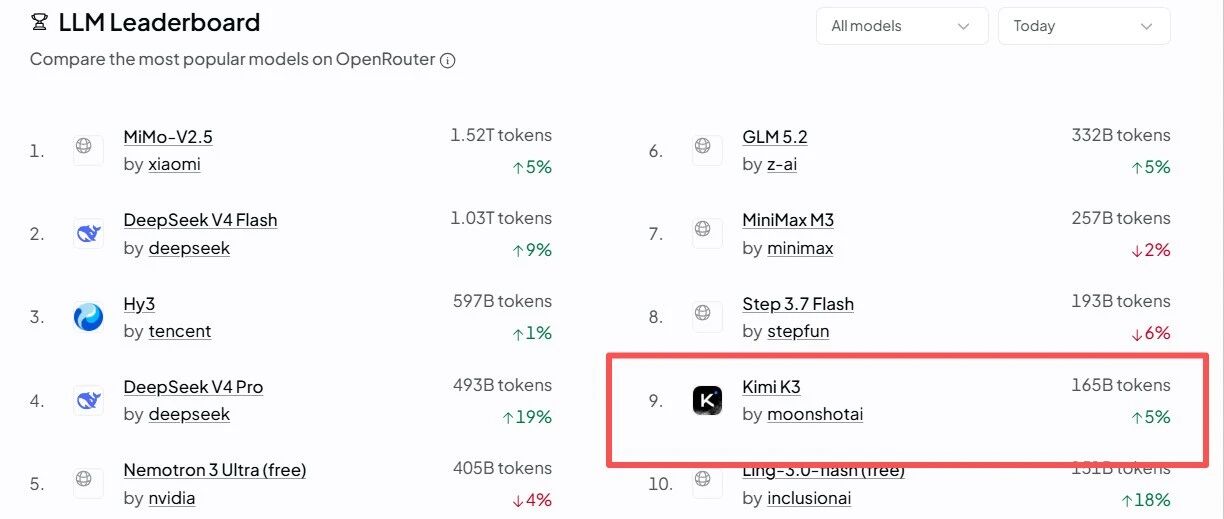Click the hourglass icon beside LLM Leaderboard title
Image resolution: width=1224 pixels, height=519 pixels.
pyautogui.click(x=39, y=22)
